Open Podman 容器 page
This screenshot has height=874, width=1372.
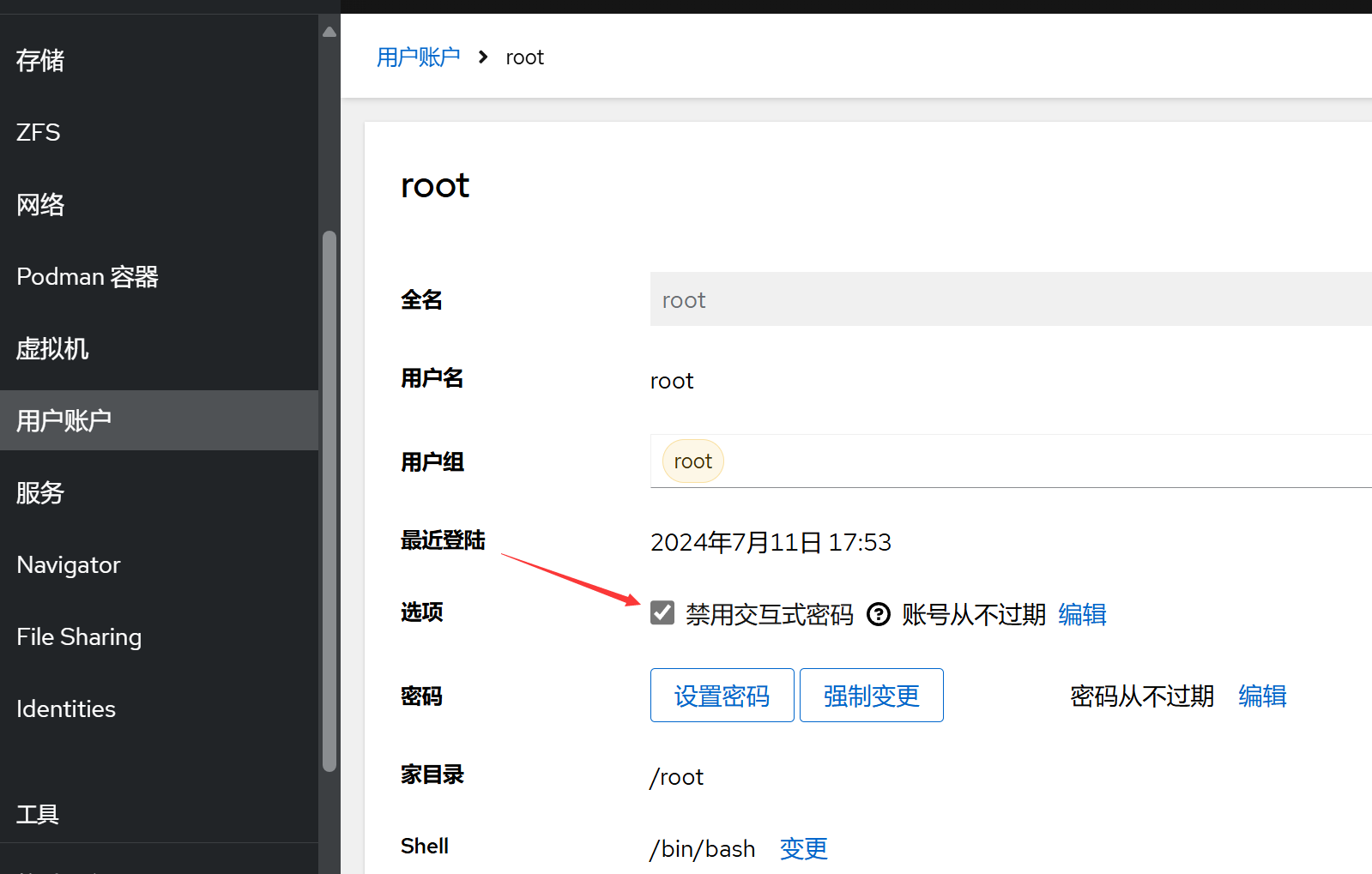click(x=88, y=277)
